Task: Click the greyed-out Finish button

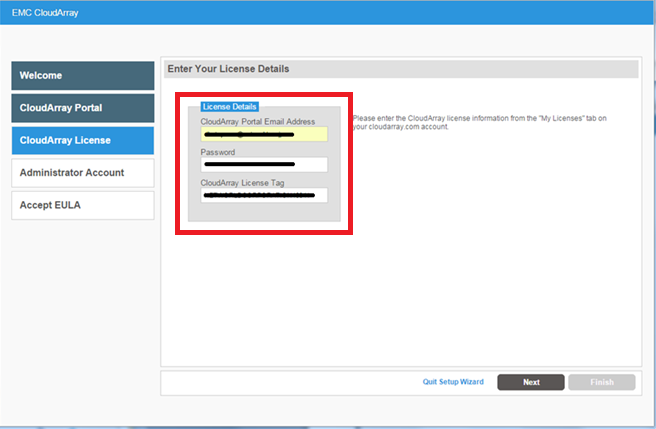Action: pyautogui.click(x=602, y=382)
